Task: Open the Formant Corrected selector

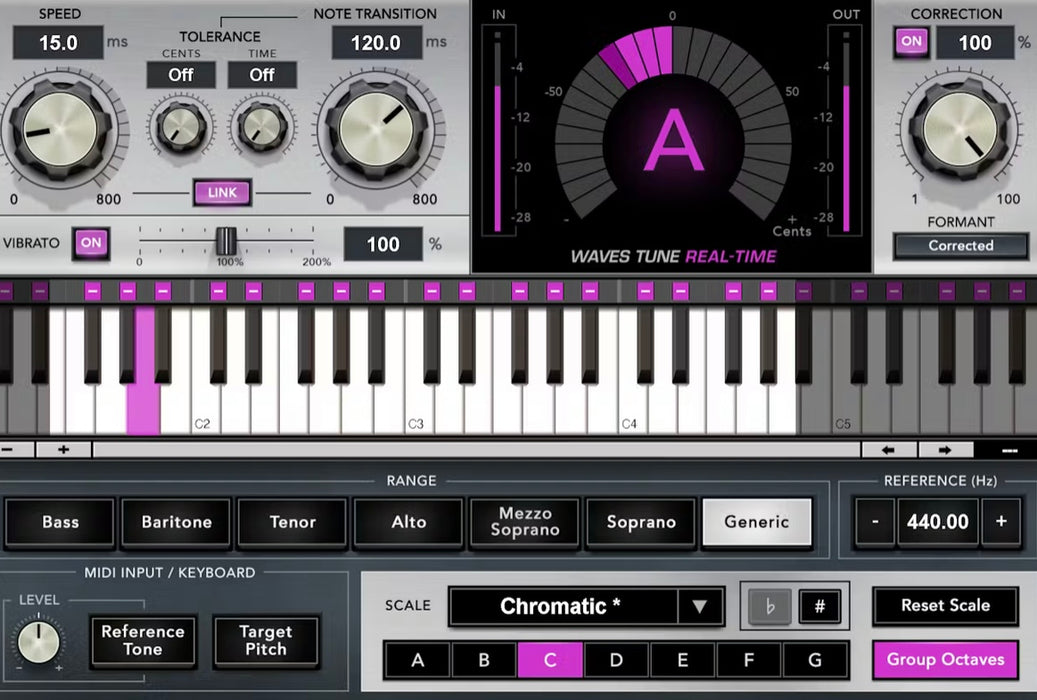Action: [961, 245]
